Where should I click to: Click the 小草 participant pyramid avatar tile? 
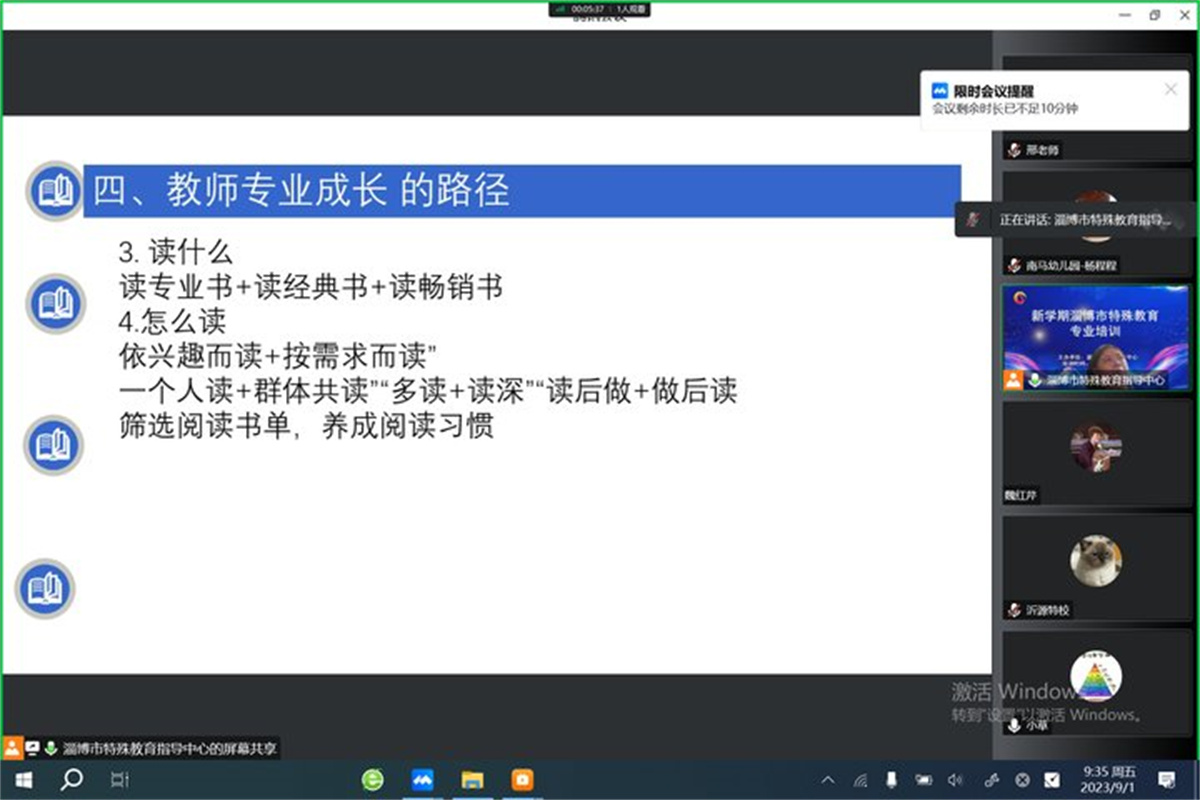pyautogui.click(x=1096, y=680)
